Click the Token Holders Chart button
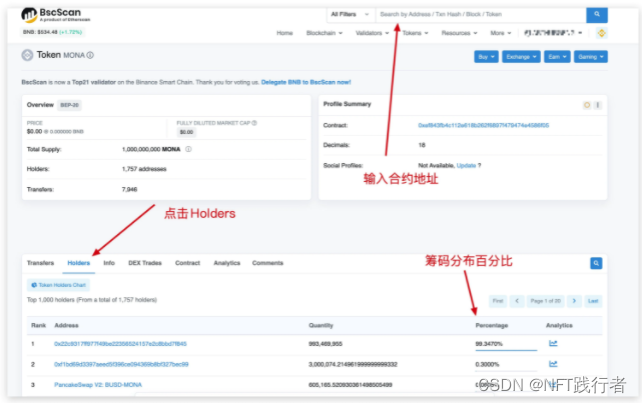Image resolution: width=642 pixels, height=403 pixels. click(x=58, y=285)
